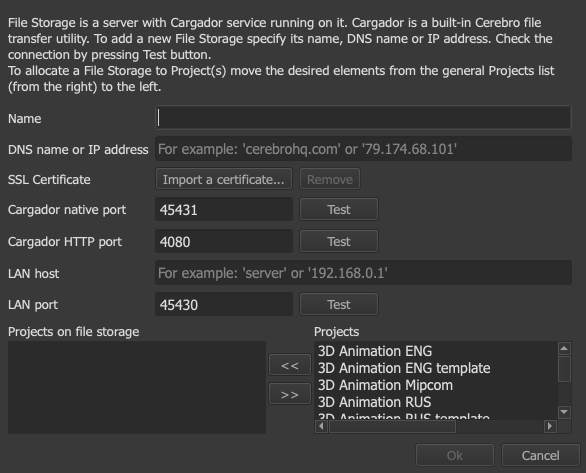Test the Cargador native port
Image resolution: width=586 pixels, height=473 pixels.
pyautogui.click(x=339, y=209)
